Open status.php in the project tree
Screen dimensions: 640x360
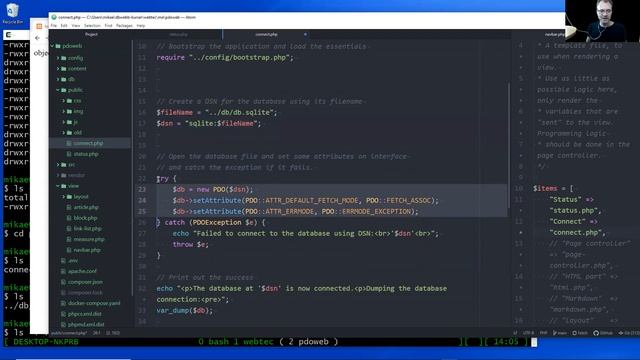coord(86,154)
